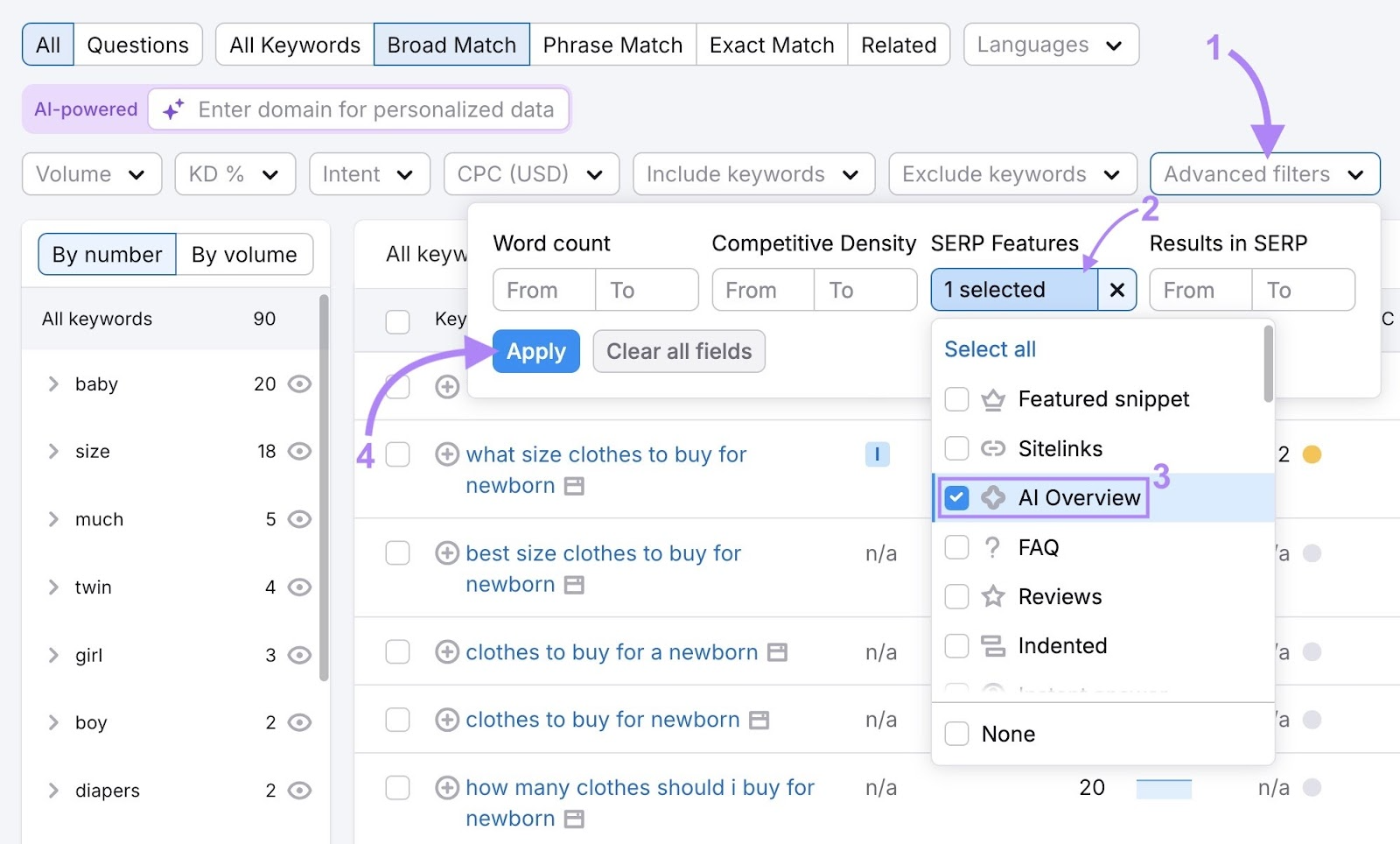Enable the FAQ checkbox
Screen dimensions: 1400x844
956,546
